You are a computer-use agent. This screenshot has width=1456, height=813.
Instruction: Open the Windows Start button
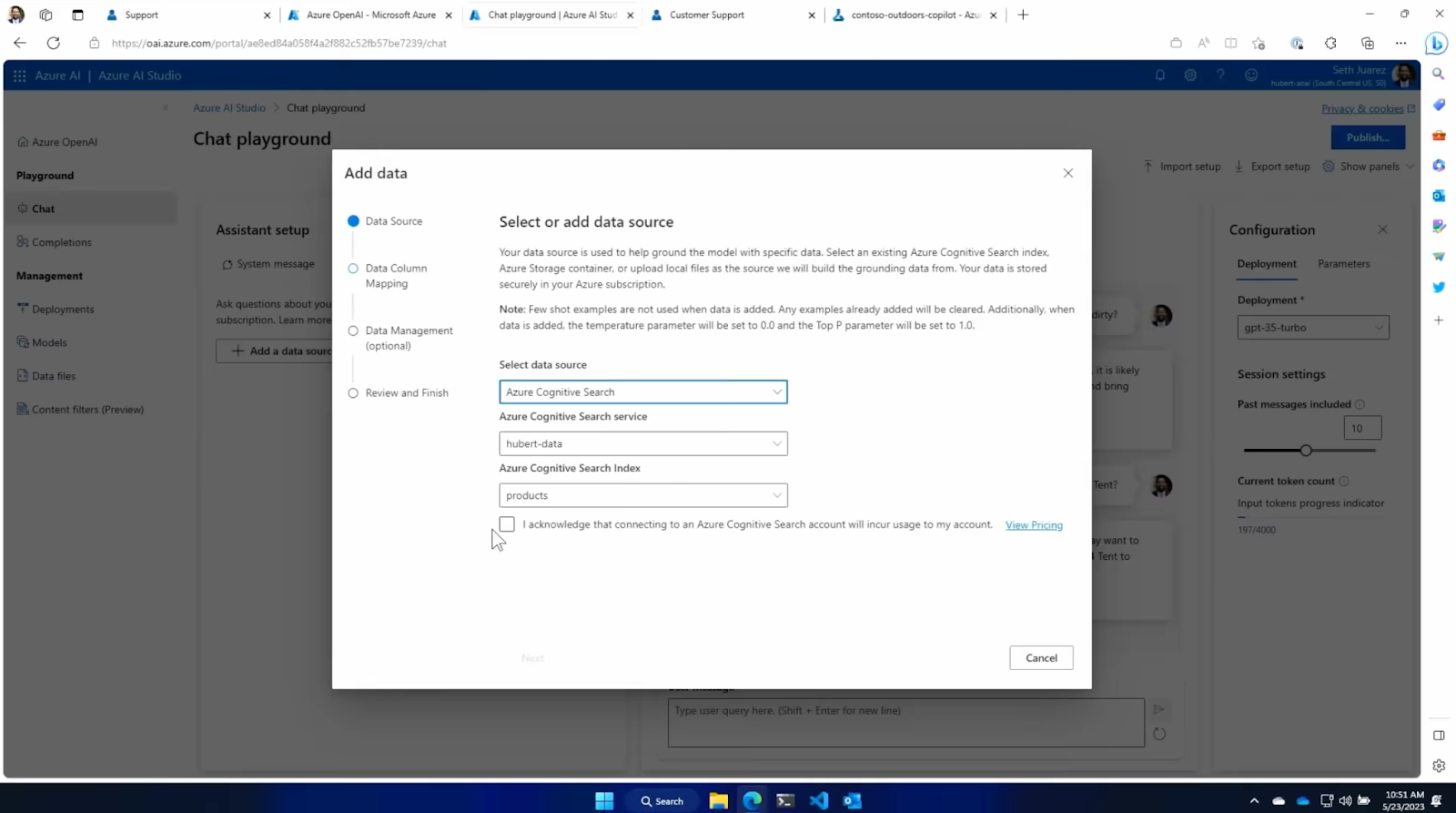click(604, 801)
